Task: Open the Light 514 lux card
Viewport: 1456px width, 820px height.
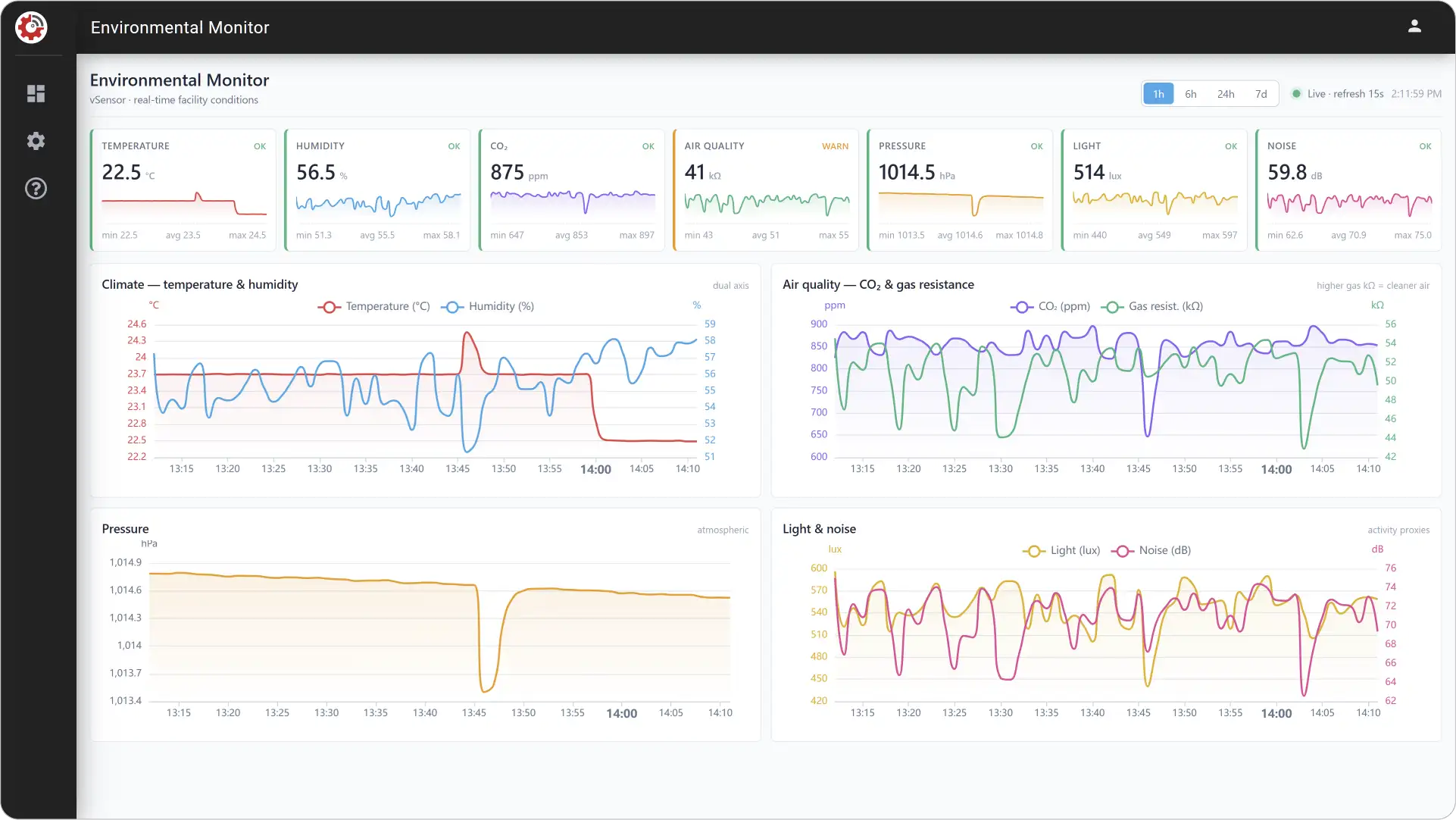Action: click(1154, 190)
